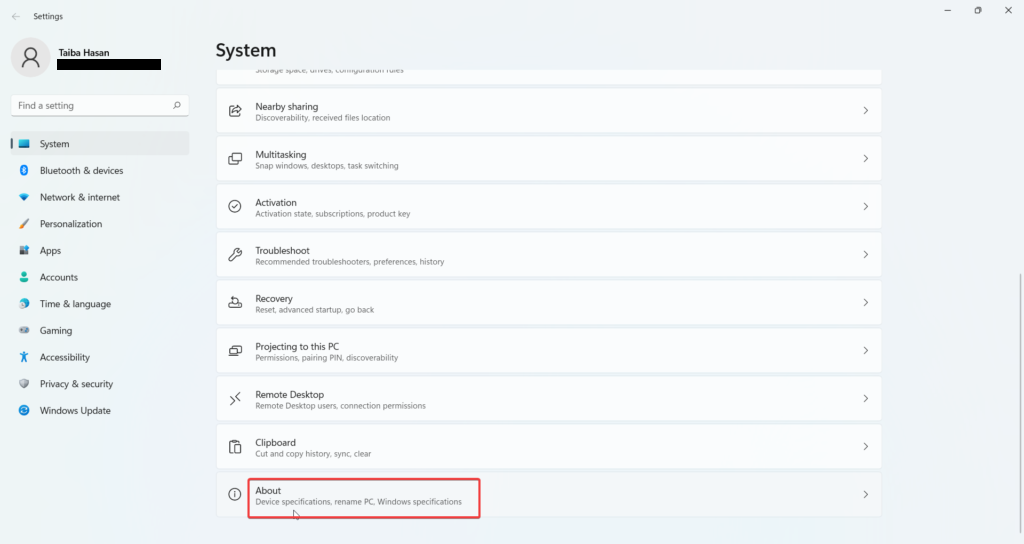Click the vertical scrollbar thumb
This screenshot has height=544, width=1024.
pos(1020,402)
